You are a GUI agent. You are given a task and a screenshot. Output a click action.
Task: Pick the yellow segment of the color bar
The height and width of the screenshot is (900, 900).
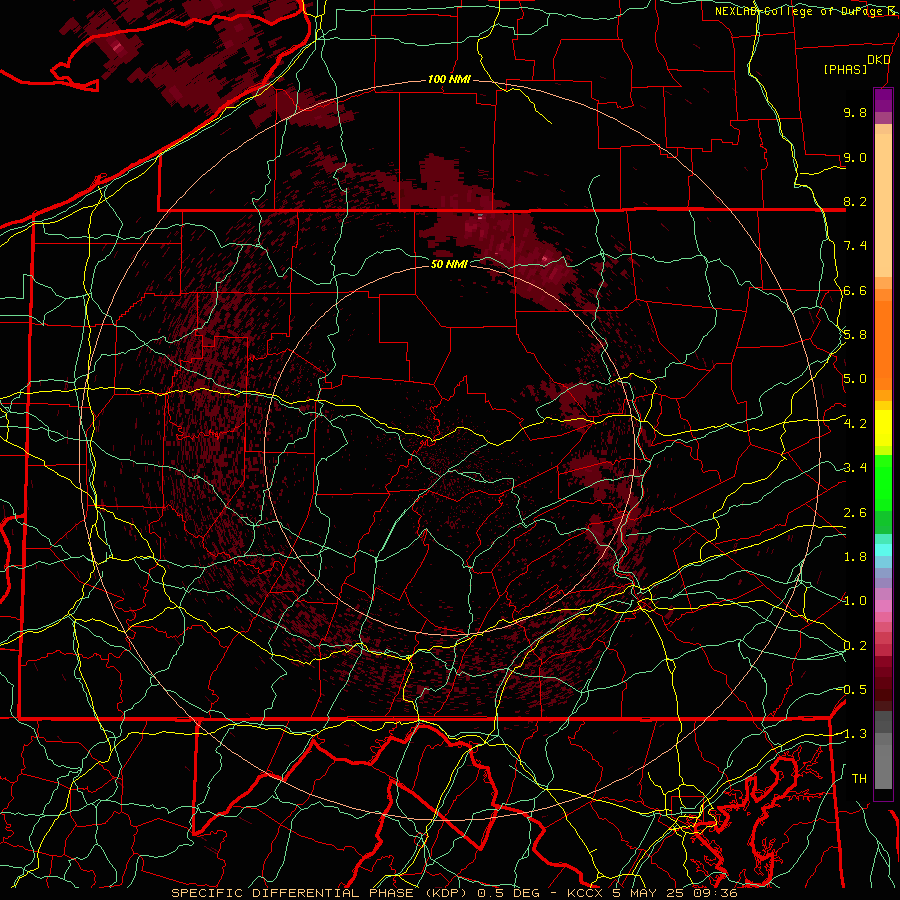[883, 428]
